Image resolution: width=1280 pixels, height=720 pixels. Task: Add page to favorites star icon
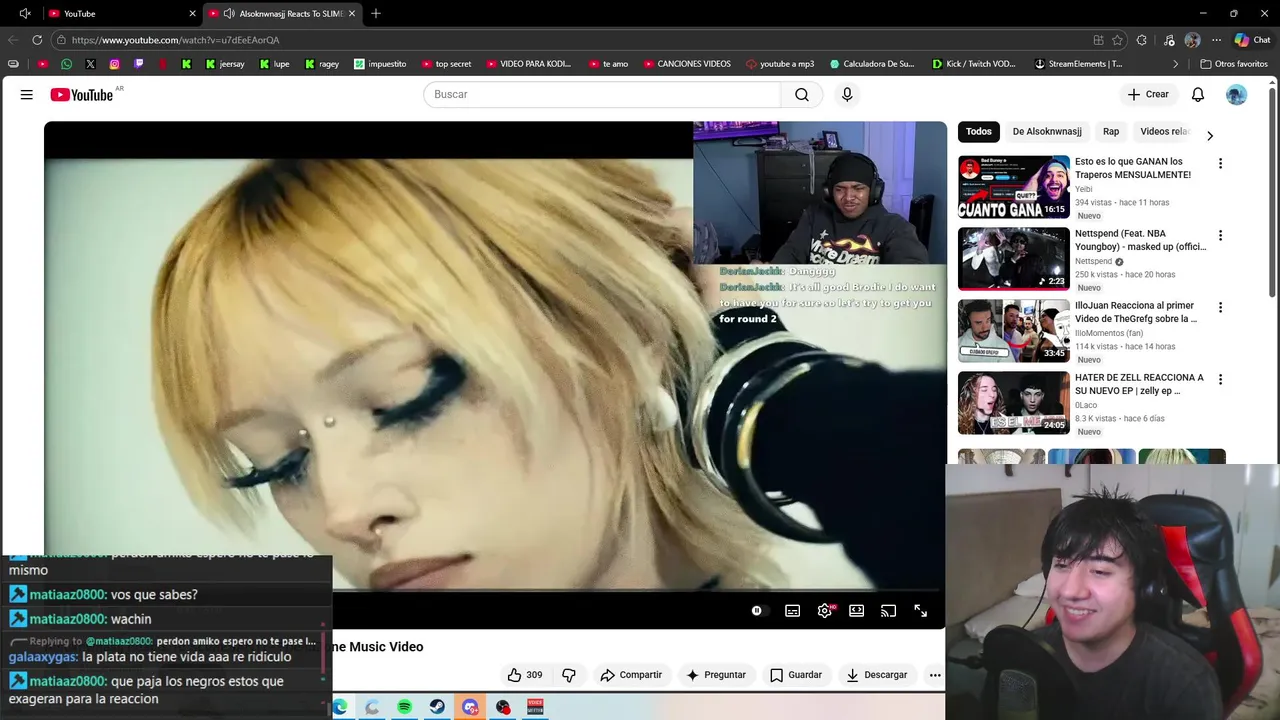click(1117, 40)
